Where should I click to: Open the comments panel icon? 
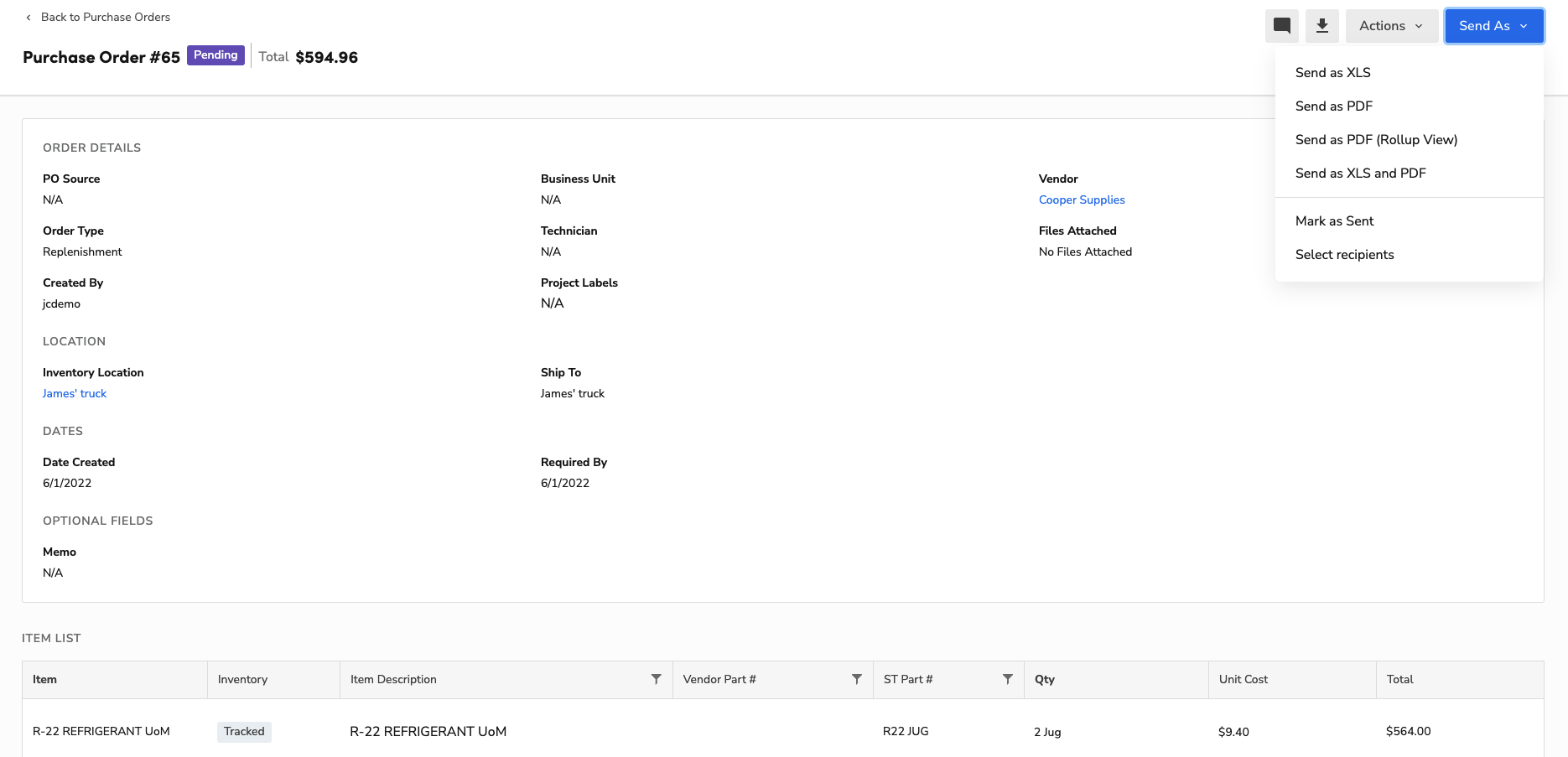coord(1281,25)
